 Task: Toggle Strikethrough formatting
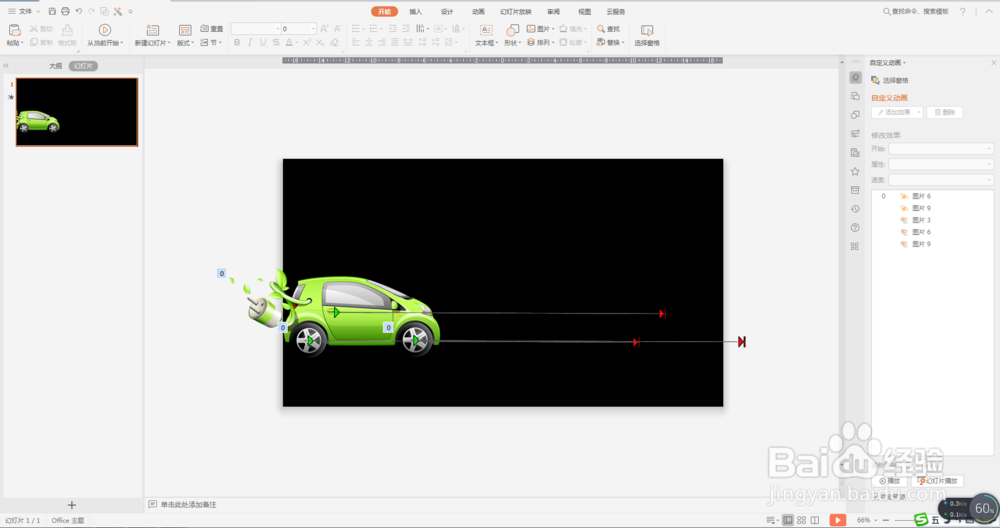(x=276, y=43)
